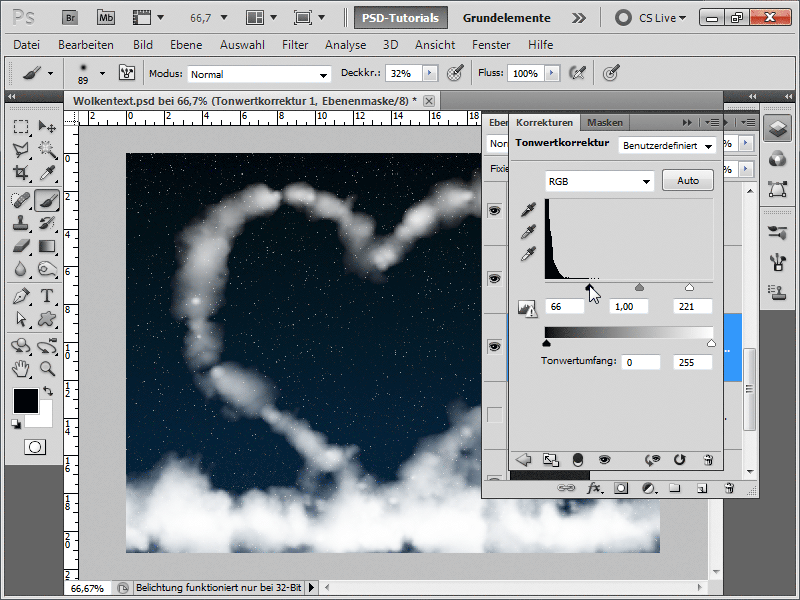The image size is (800, 600).
Task: Select the Zoom tool
Action: 47,368
